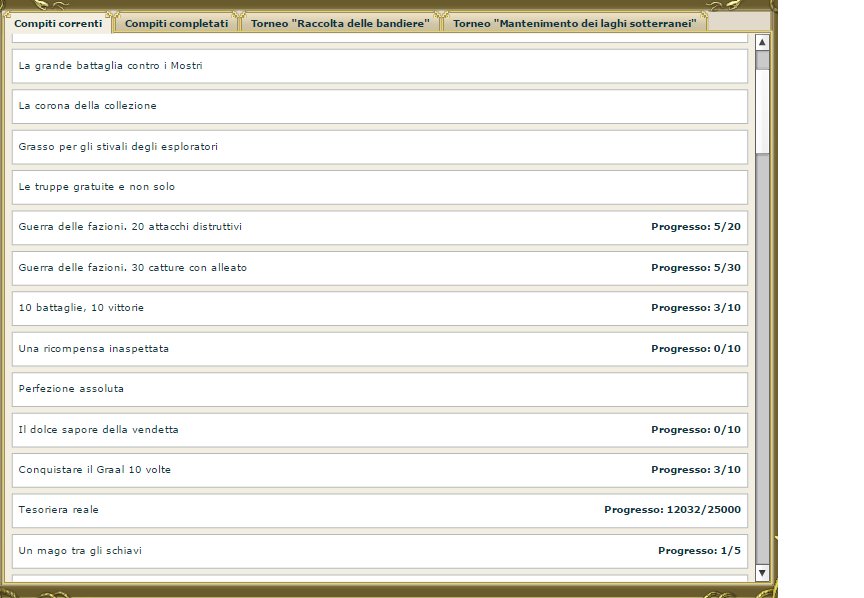Switch to the Compiti correnti tab
This screenshot has height=598, width=864.
[58, 23]
